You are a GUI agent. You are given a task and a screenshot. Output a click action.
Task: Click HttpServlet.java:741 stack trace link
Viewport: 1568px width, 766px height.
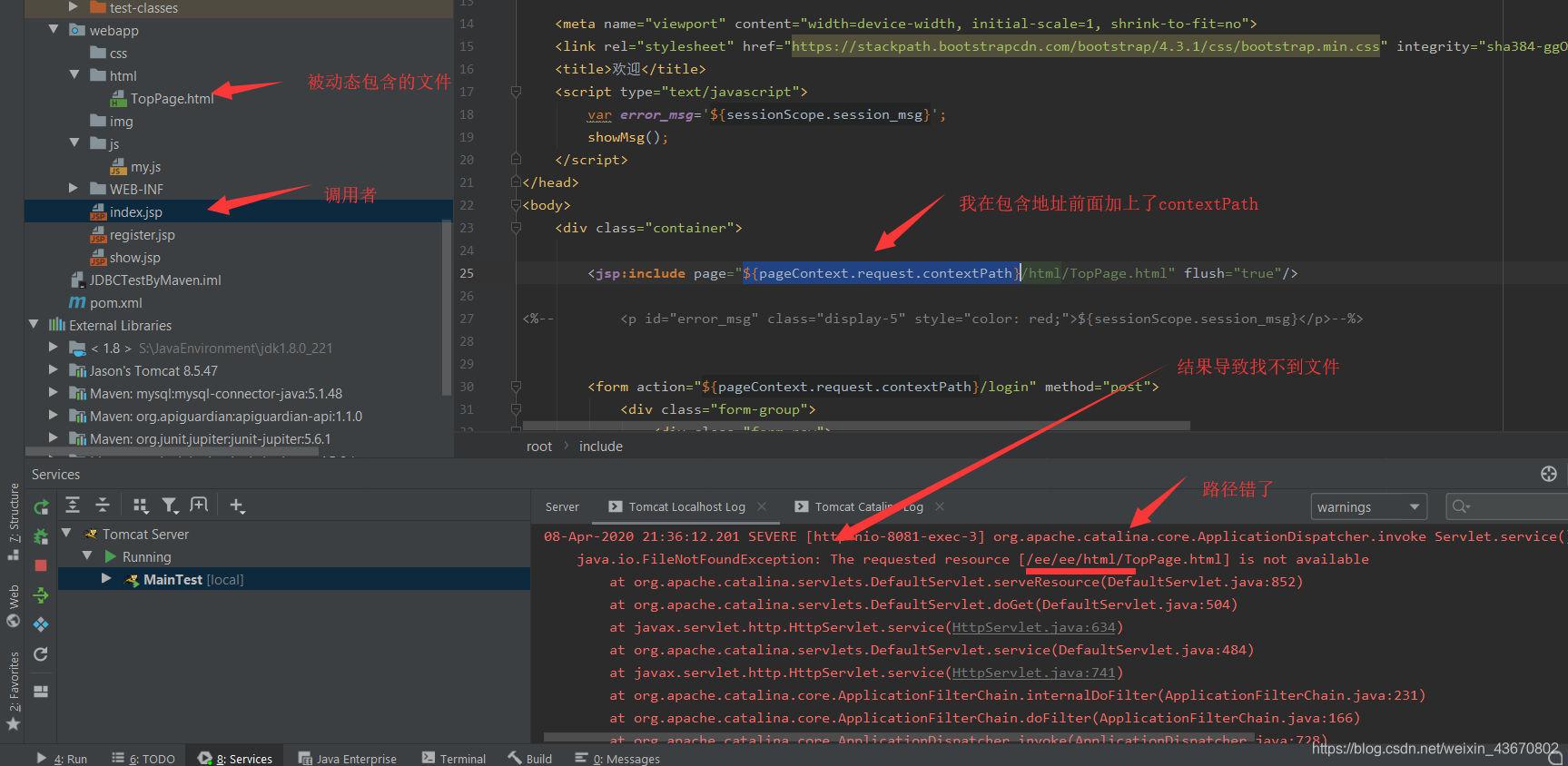(x=1033, y=673)
